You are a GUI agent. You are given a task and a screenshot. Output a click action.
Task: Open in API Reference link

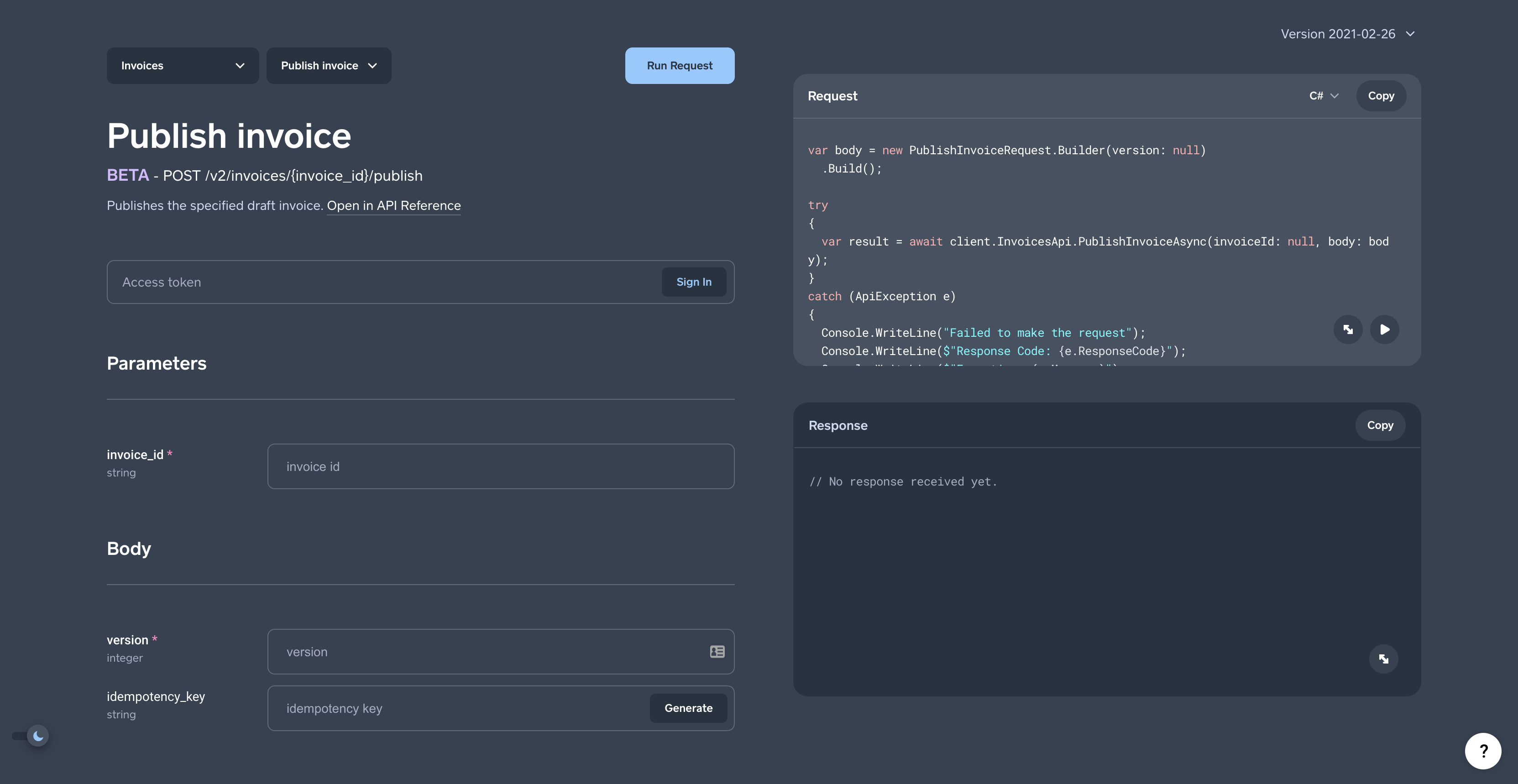tap(393, 205)
